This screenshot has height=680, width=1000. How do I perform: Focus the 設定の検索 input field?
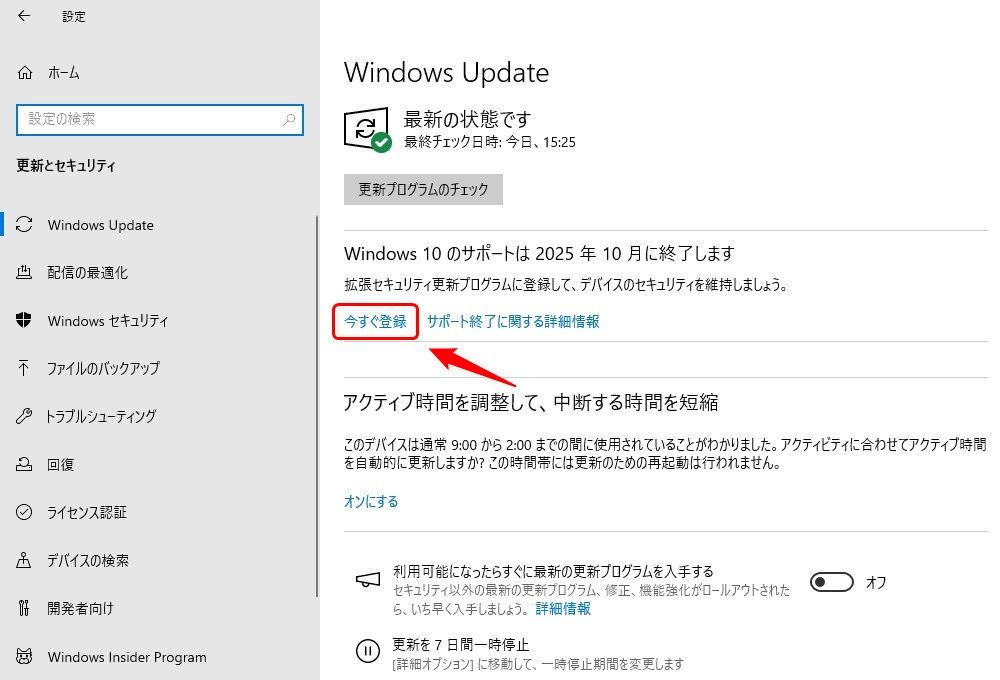click(159, 119)
